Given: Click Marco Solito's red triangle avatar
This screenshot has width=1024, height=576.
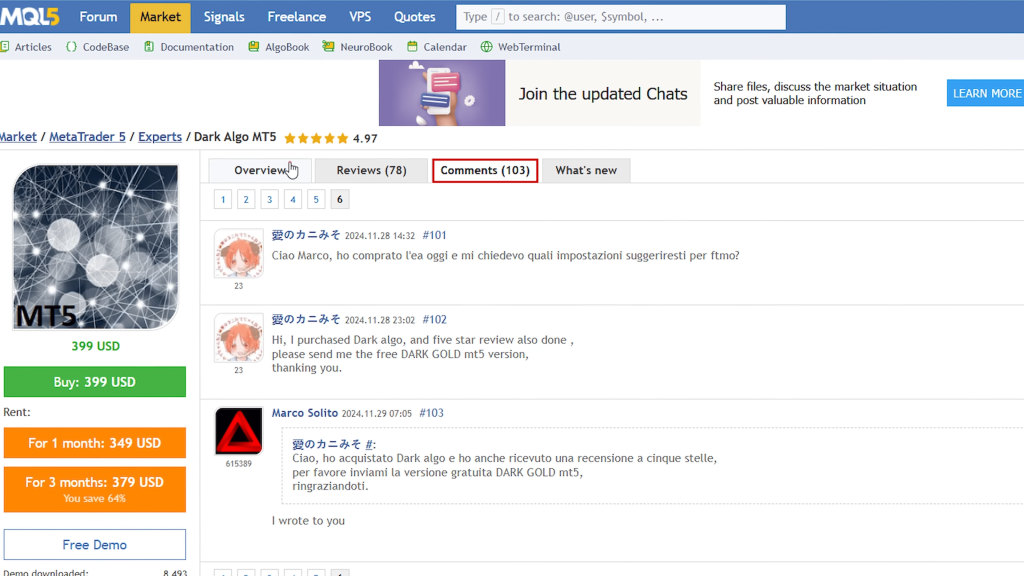Looking at the screenshot, I should (x=238, y=431).
